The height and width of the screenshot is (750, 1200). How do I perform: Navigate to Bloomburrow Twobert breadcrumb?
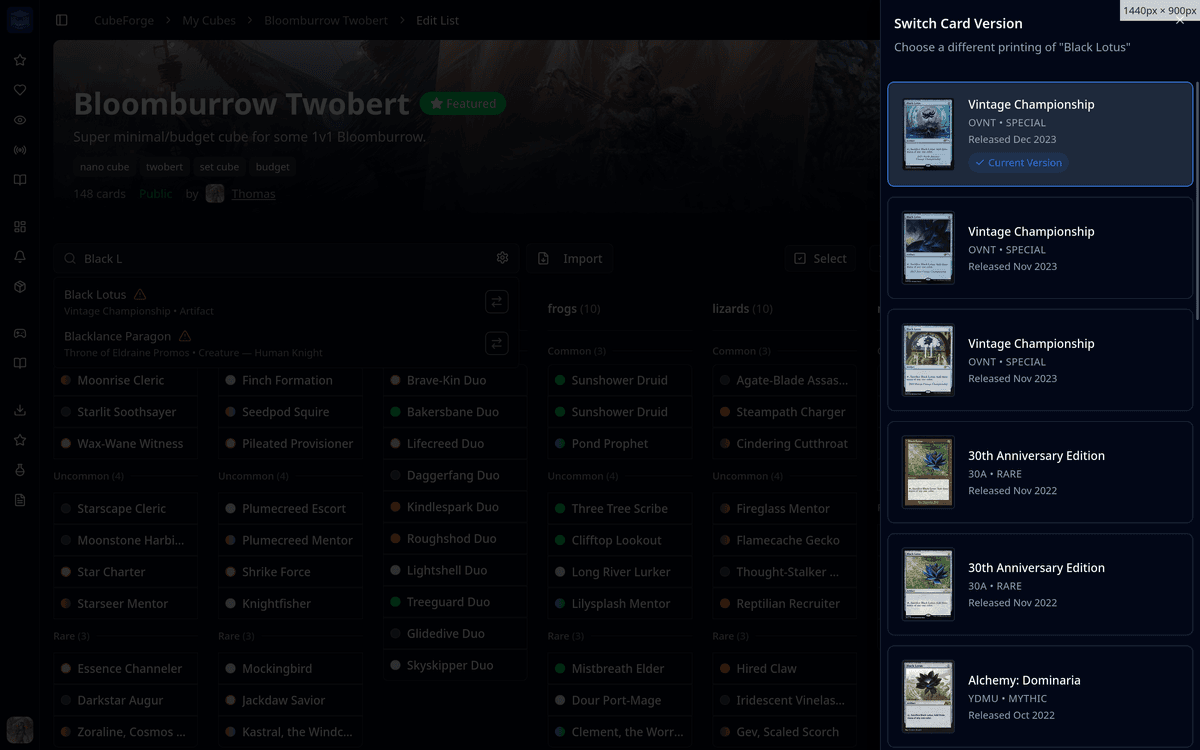coord(326,20)
